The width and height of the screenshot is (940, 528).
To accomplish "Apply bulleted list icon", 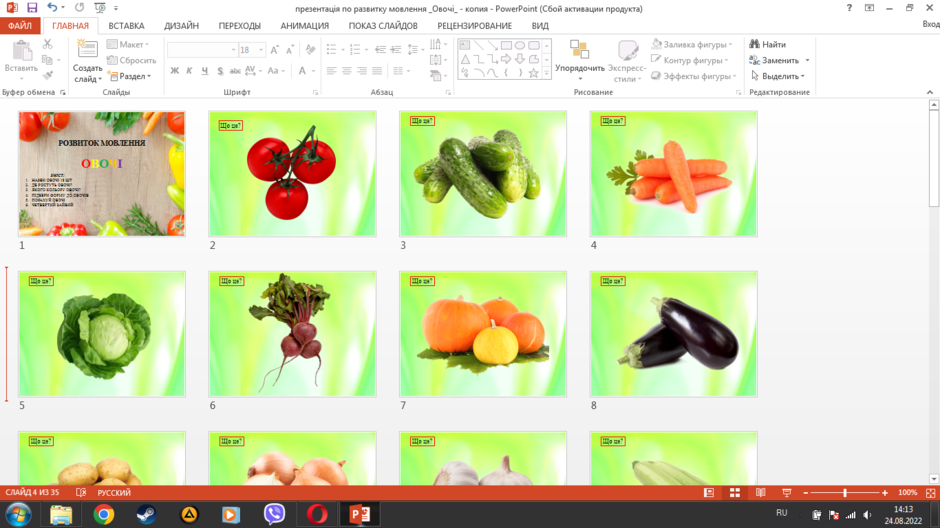I will point(332,49).
